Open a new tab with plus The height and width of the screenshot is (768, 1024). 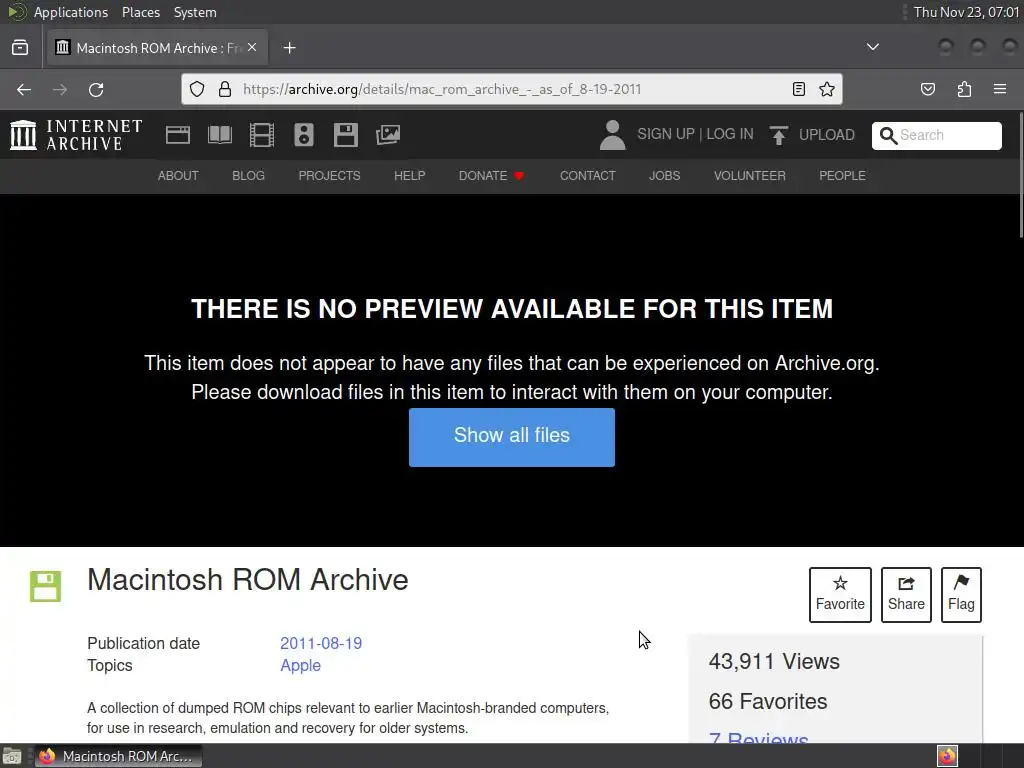pos(289,48)
